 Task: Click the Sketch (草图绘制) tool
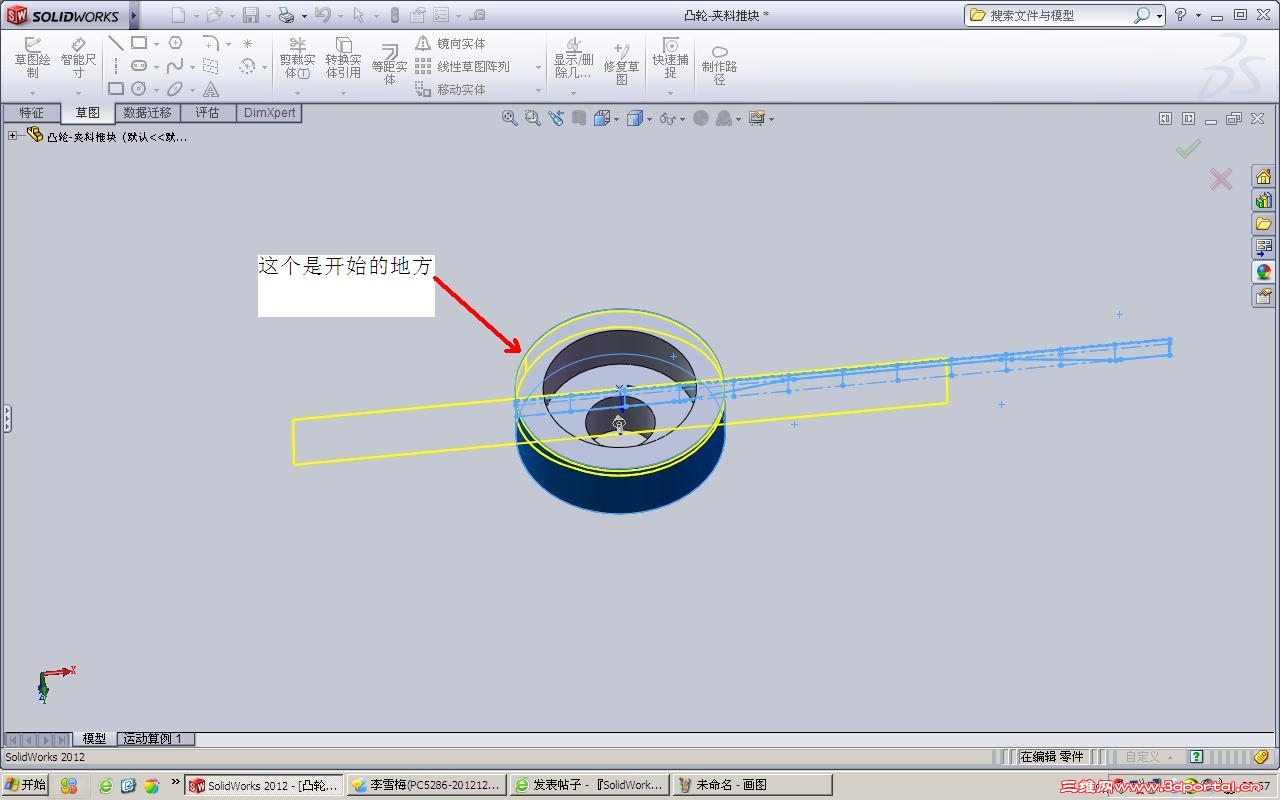pos(32,58)
